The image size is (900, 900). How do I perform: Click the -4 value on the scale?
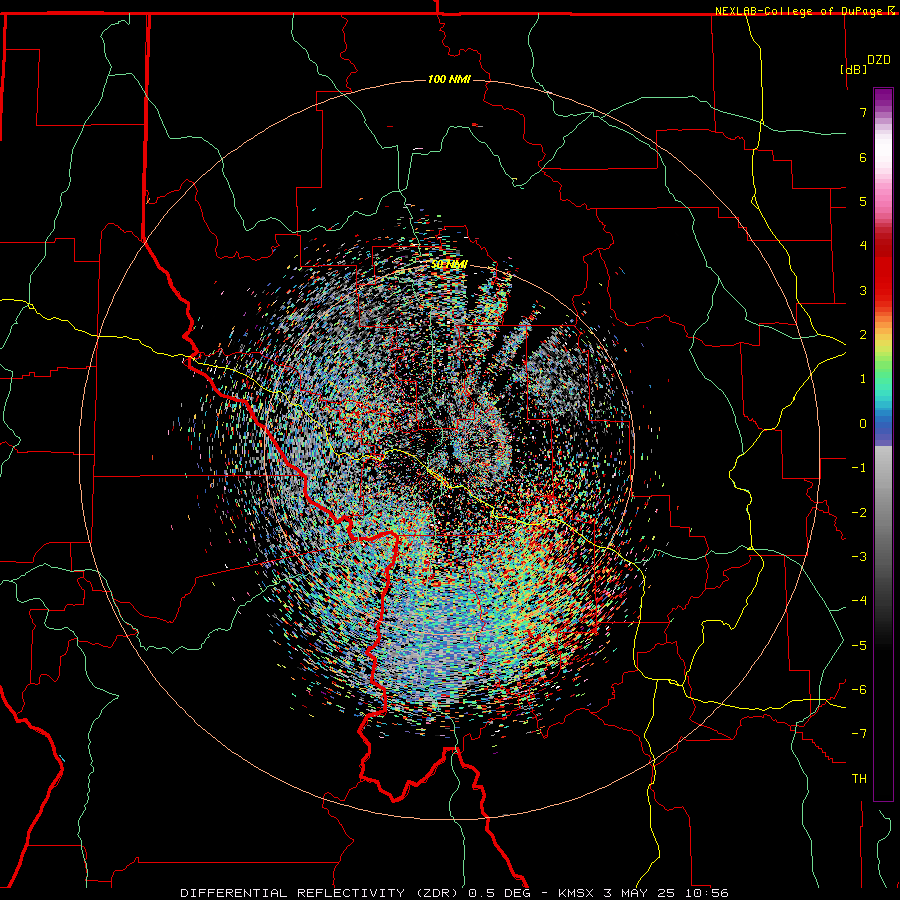point(859,601)
